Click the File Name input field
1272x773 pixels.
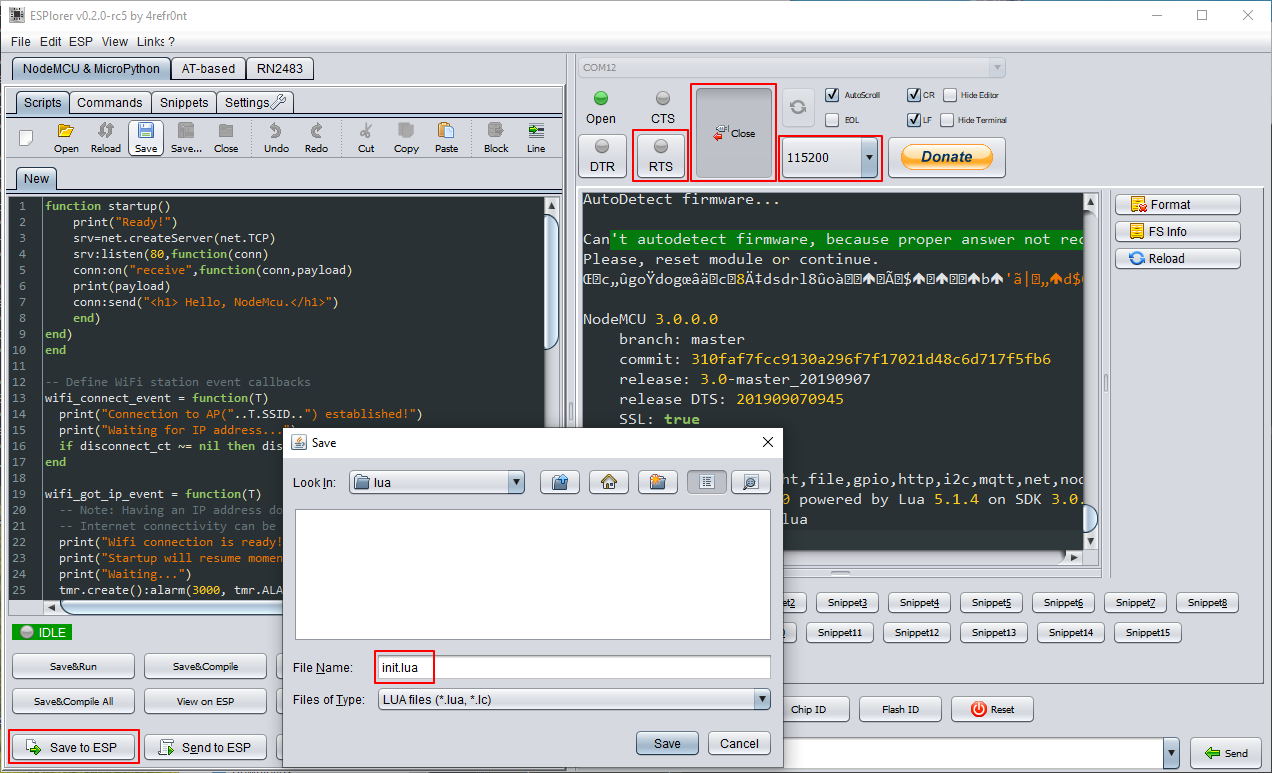click(x=574, y=667)
